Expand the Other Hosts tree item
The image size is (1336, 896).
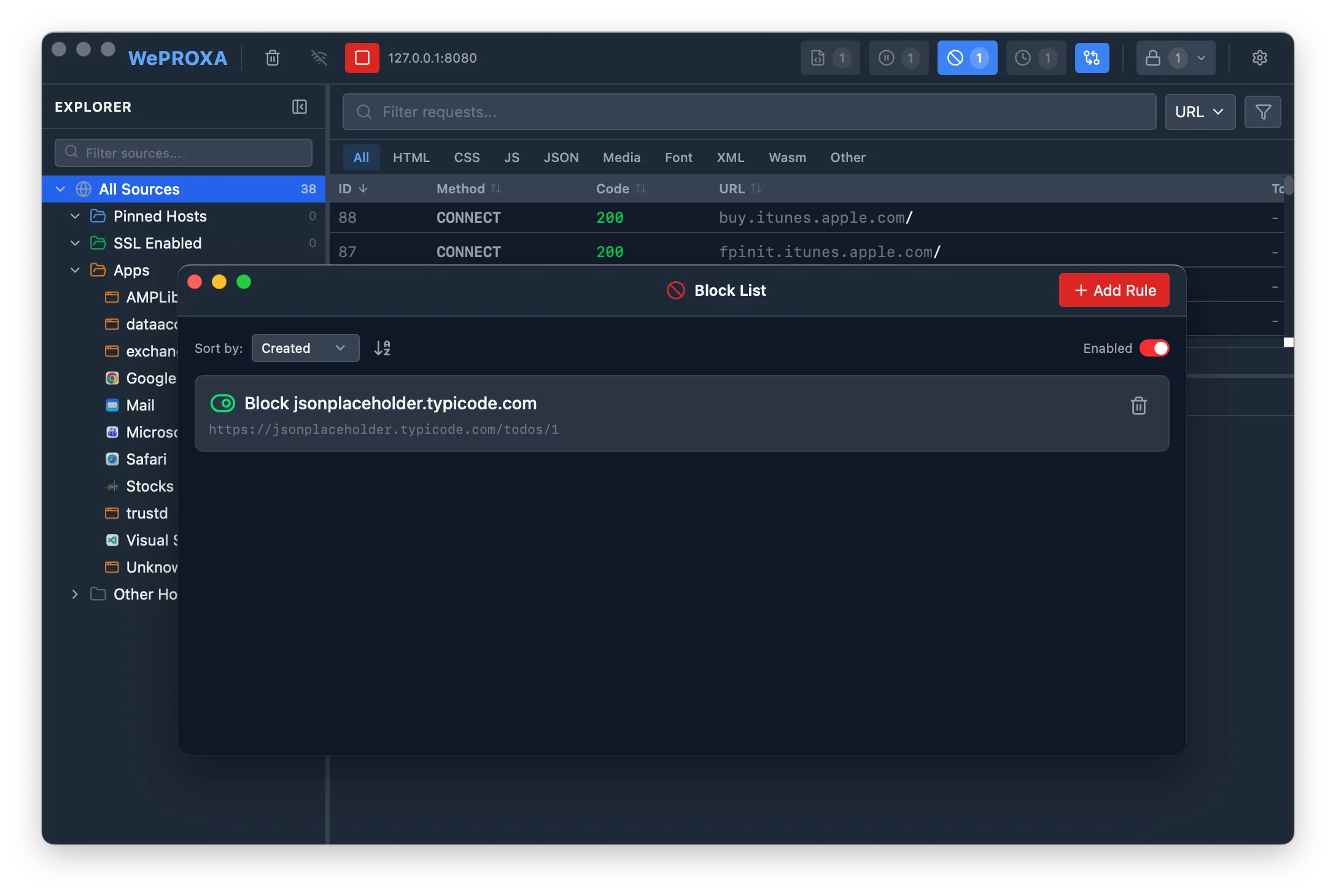(75, 594)
